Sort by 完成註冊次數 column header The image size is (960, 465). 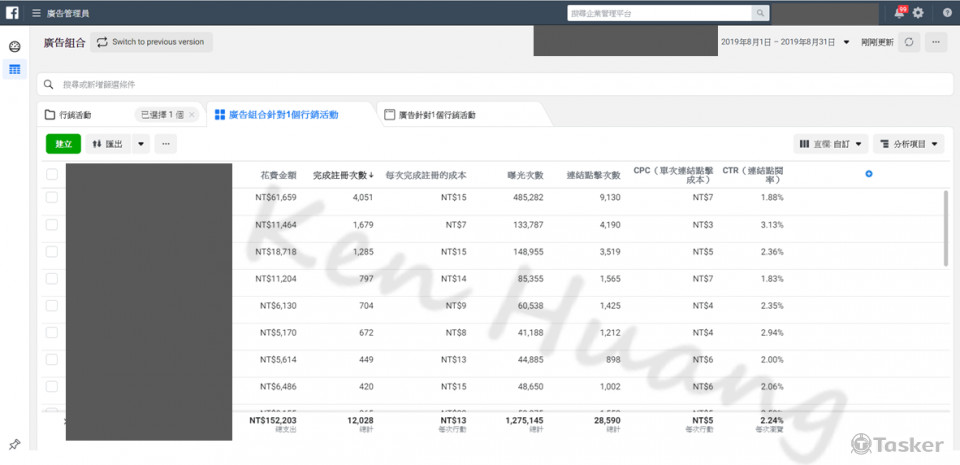[343, 175]
